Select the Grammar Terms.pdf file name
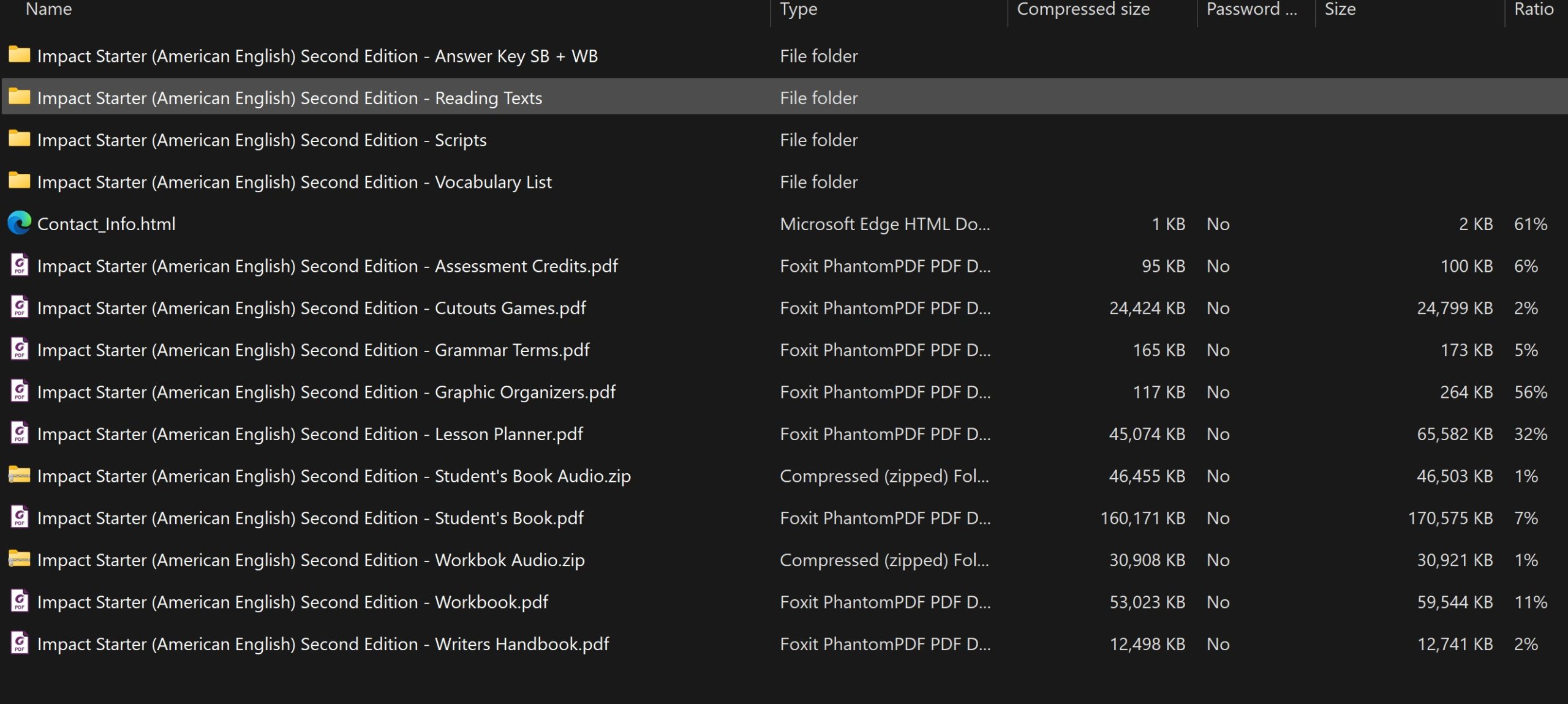 [313, 350]
